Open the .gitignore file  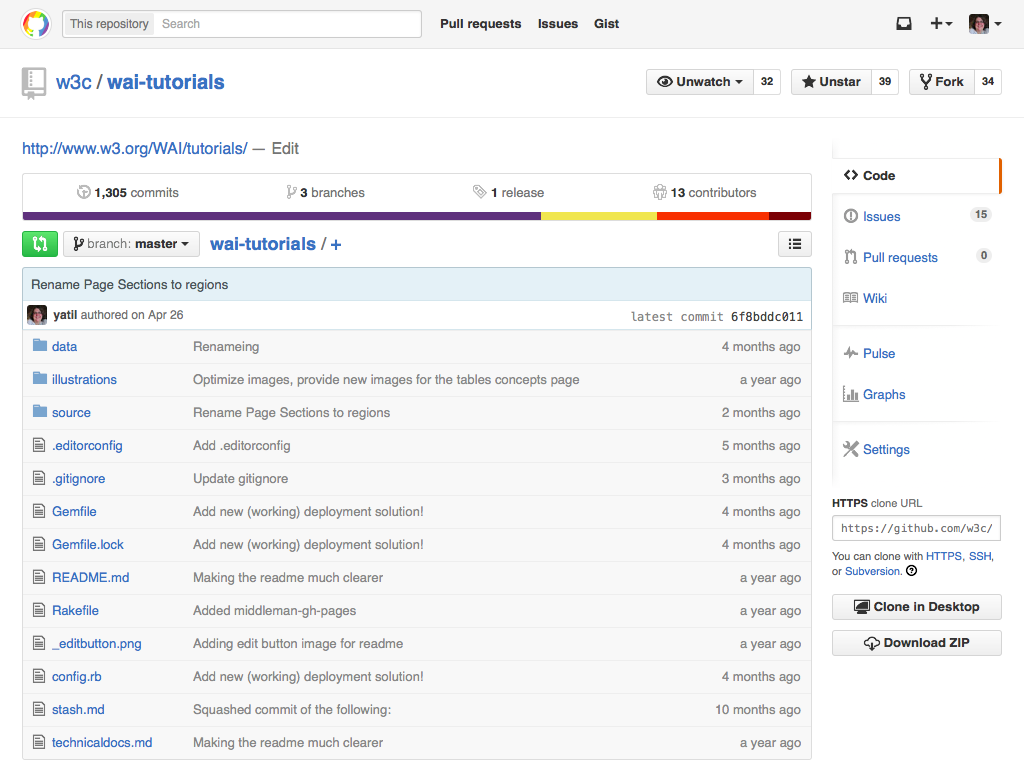click(78, 479)
